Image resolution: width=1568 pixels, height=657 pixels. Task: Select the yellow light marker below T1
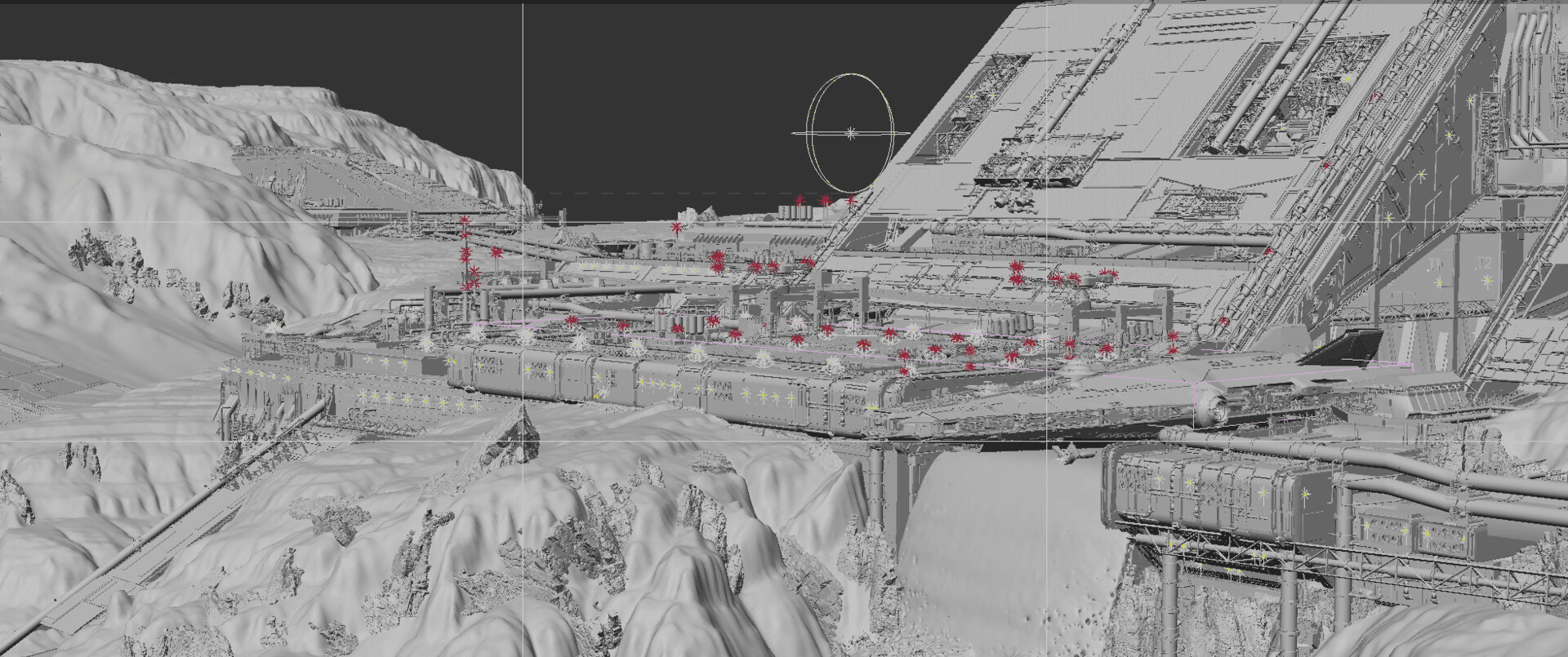(x=1439, y=282)
